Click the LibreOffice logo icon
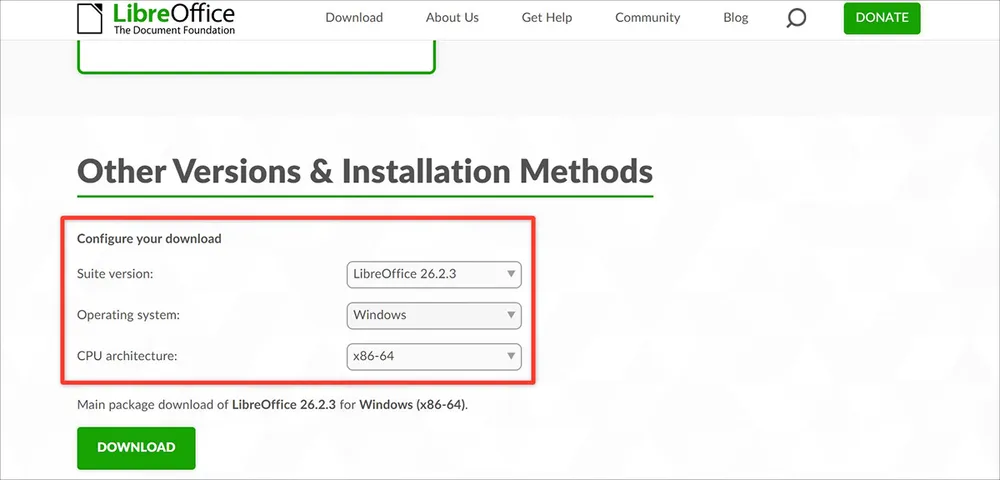The height and width of the screenshot is (480, 1000). tap(89, 18)
